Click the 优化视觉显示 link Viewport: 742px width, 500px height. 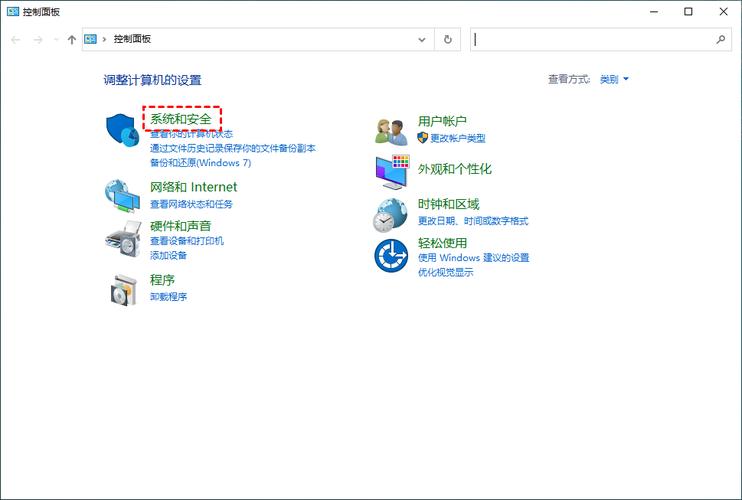coord(445,272)
